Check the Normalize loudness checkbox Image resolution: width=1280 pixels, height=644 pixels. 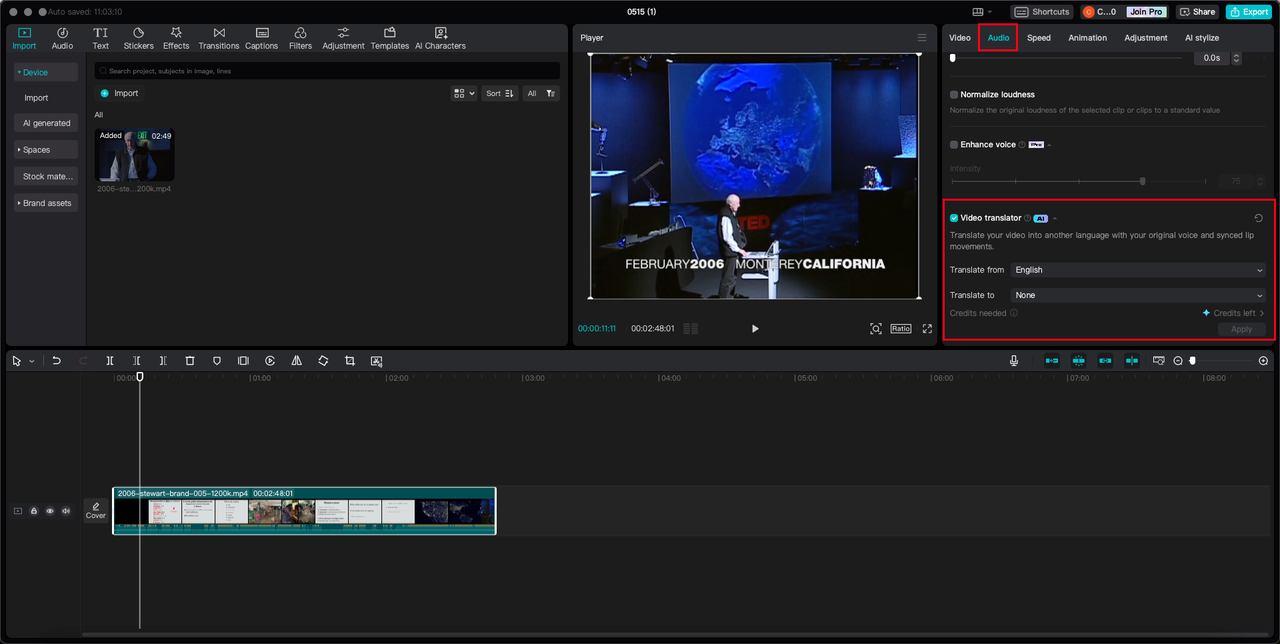954,95
